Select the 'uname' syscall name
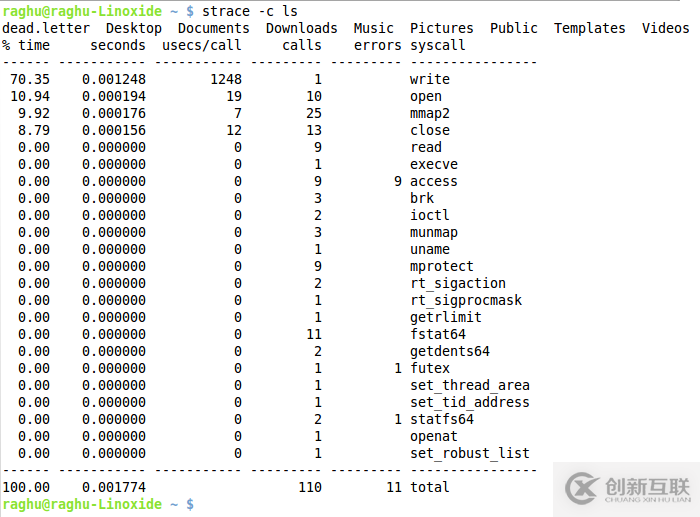700x517 pixels. click(x=430, y=249)
